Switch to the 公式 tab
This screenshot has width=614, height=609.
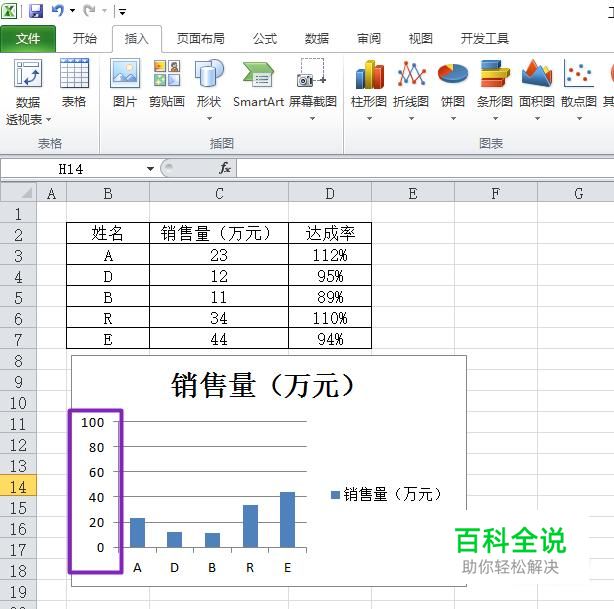click(x=265, y=38)
